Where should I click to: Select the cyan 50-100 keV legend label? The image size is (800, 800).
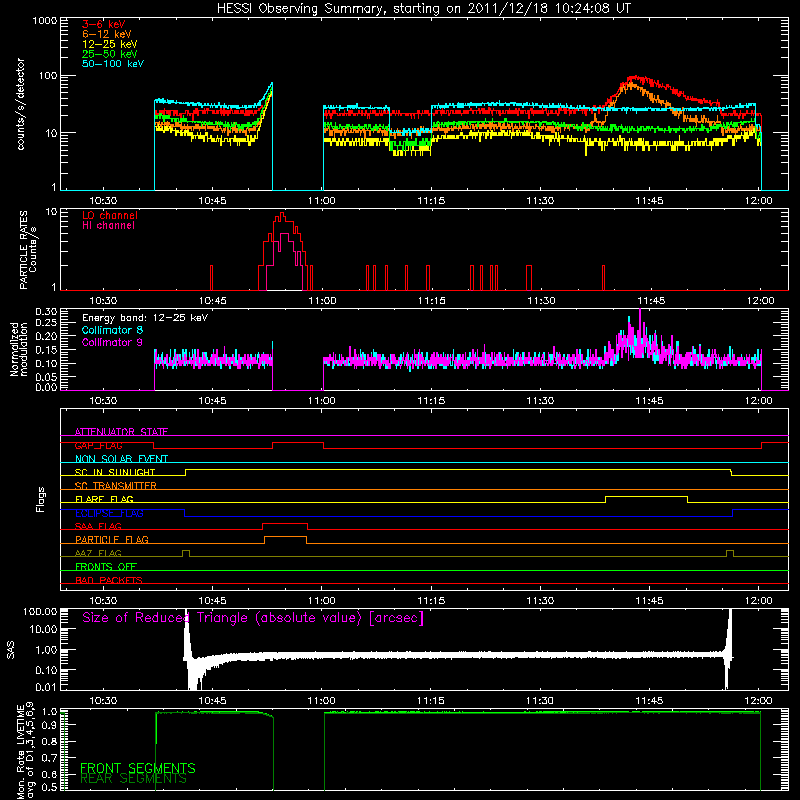[x=113, y=64]
